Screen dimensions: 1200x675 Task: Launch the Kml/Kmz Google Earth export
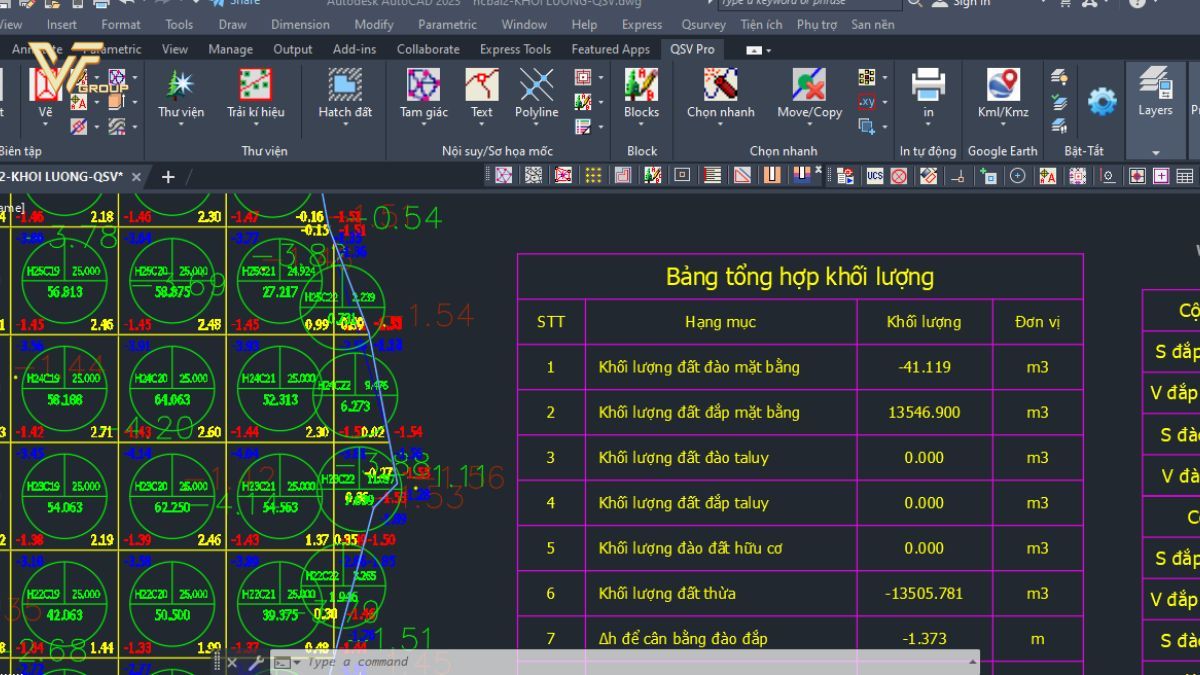1002,87
